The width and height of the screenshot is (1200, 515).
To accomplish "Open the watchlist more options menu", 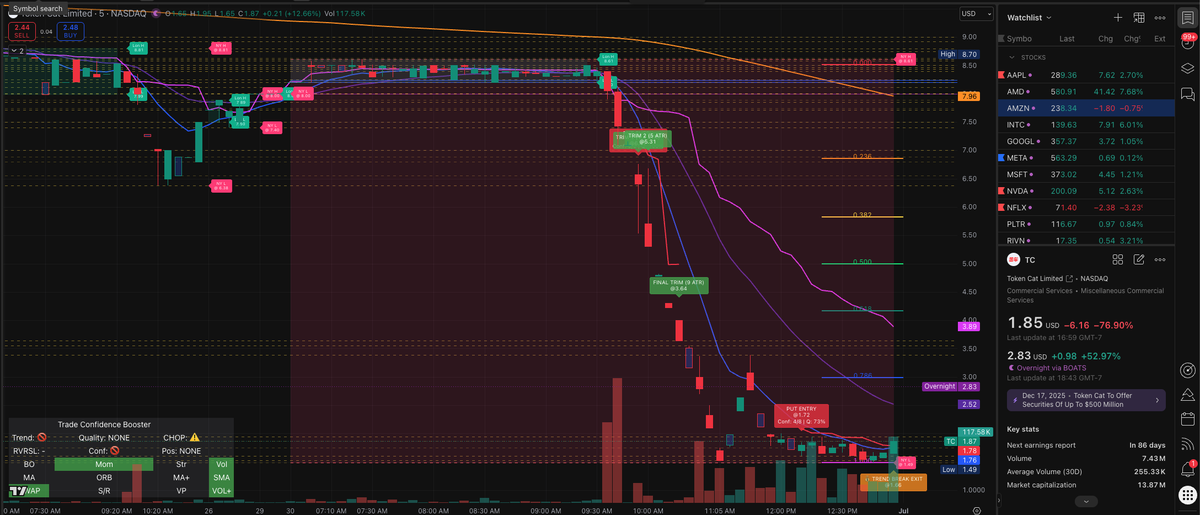I will (1159, 17).
